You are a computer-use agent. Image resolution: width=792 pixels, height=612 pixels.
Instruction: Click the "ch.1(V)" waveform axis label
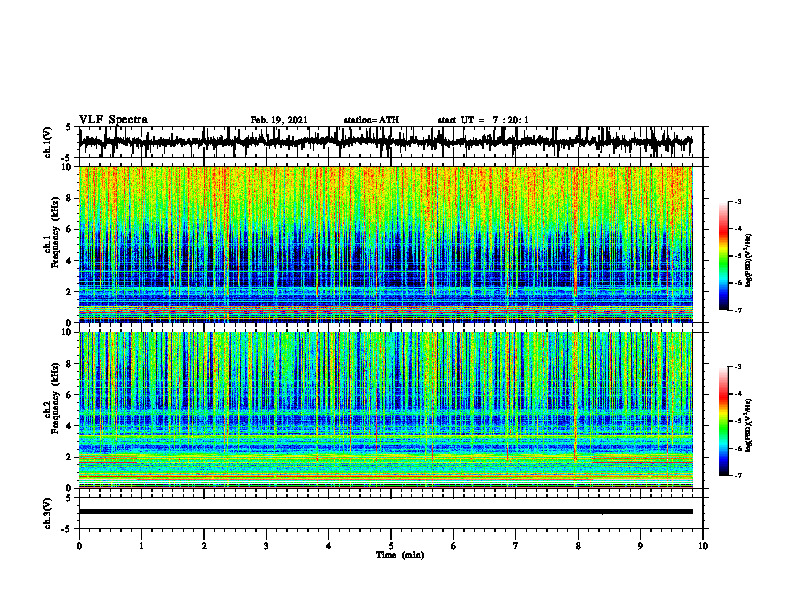(x=48, y=142)
